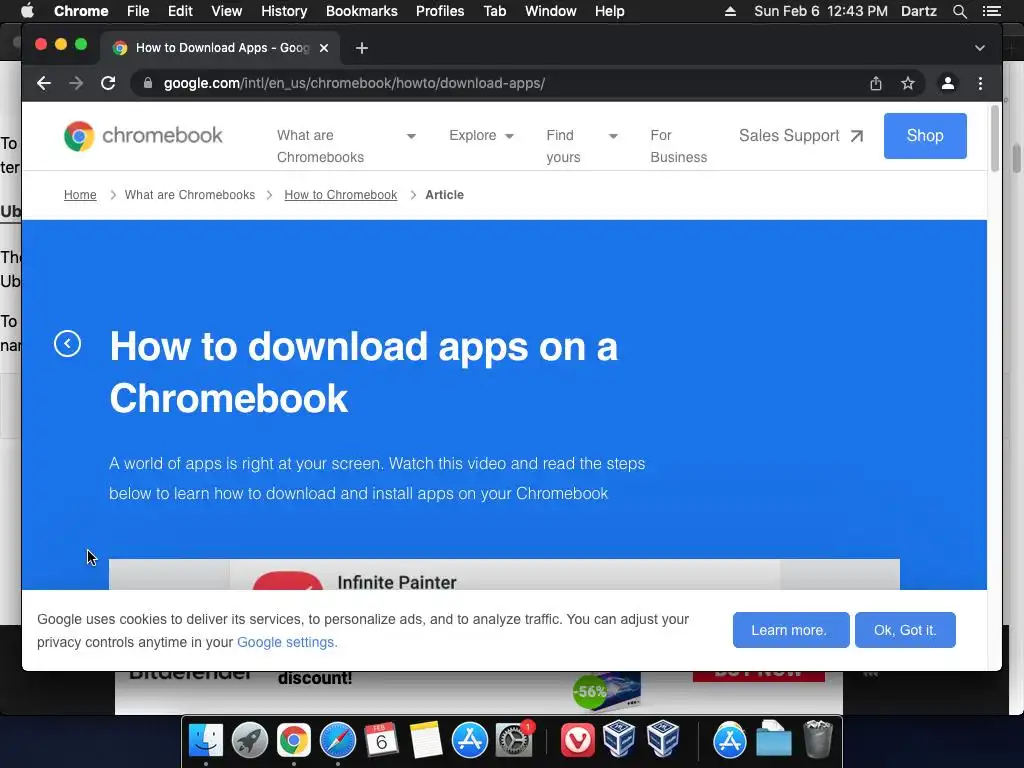
Task: Open the For Business link
Action: [679, 146]
